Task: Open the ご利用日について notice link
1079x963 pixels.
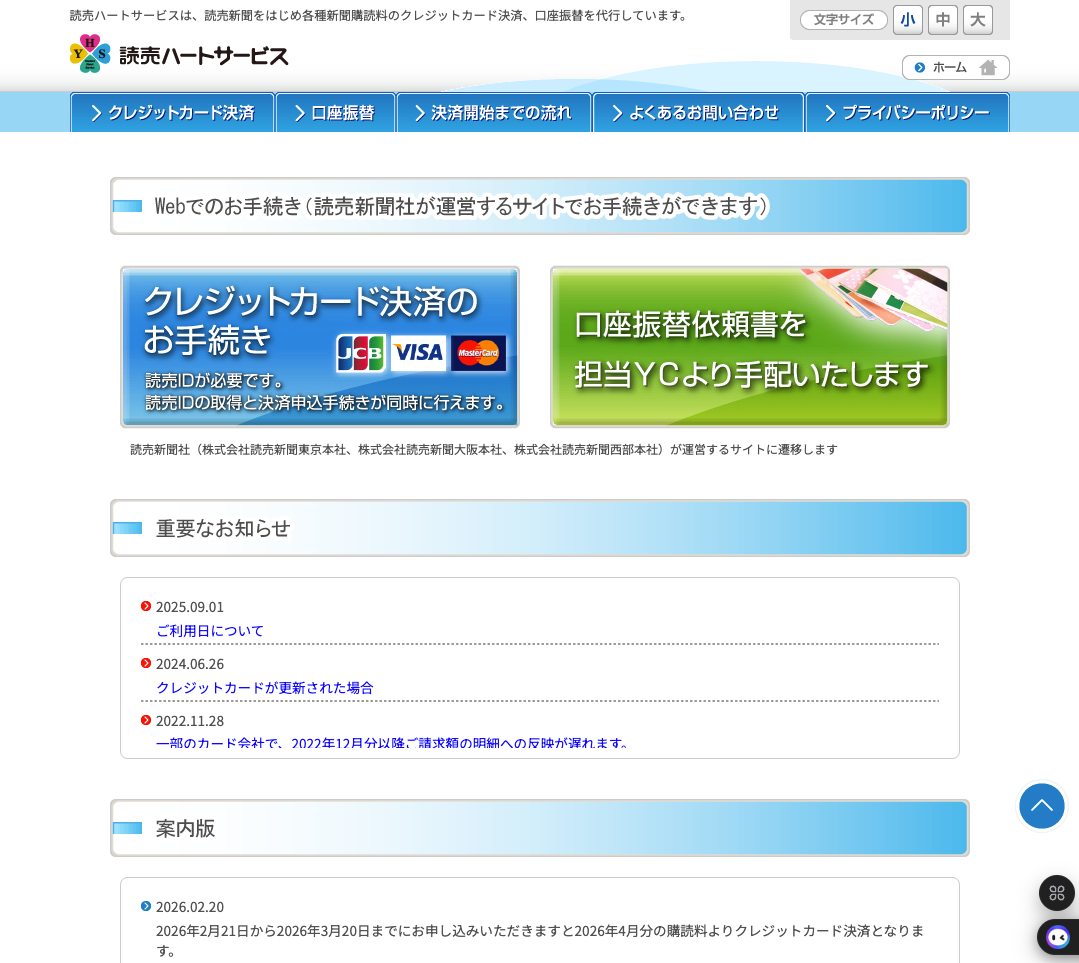Action: (209, 630)
